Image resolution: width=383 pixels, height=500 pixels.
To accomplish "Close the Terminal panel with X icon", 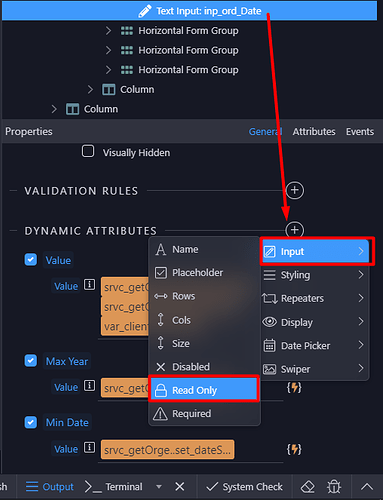I will click(x=180, y=487).
